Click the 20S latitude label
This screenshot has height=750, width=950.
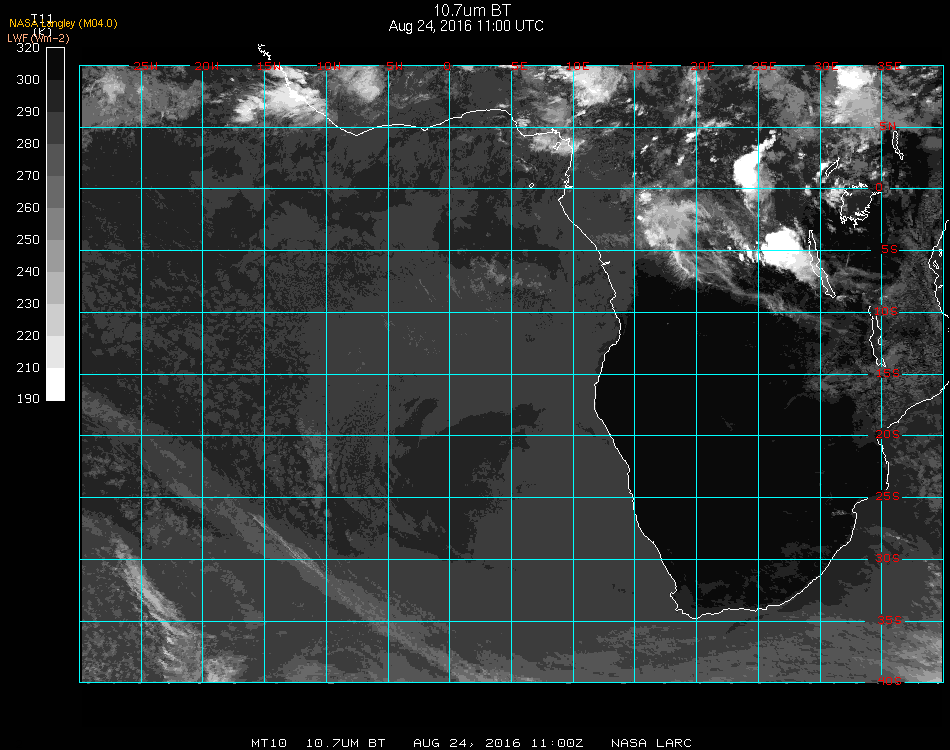click(x=888, y=434)
